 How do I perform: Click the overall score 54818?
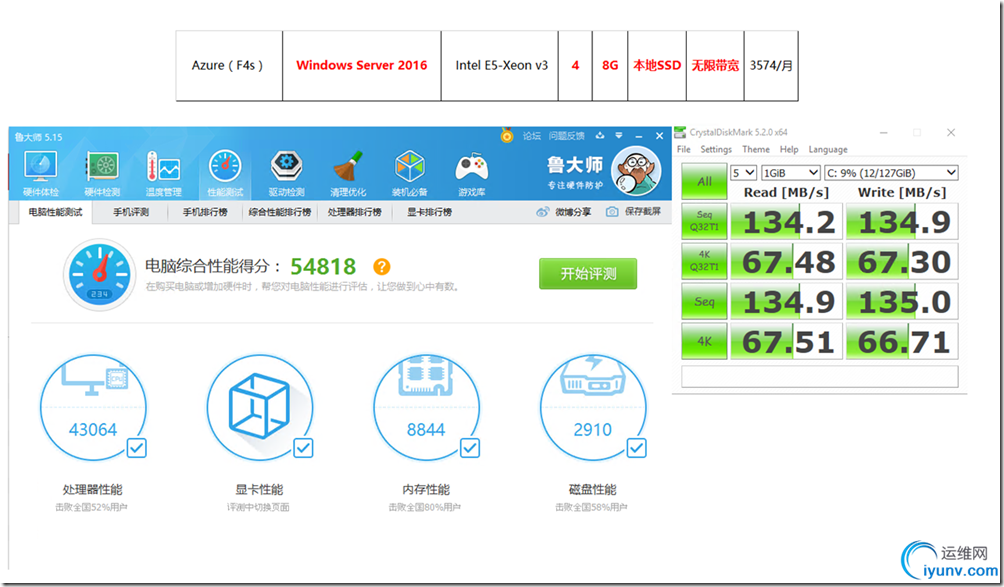(323, 266)
